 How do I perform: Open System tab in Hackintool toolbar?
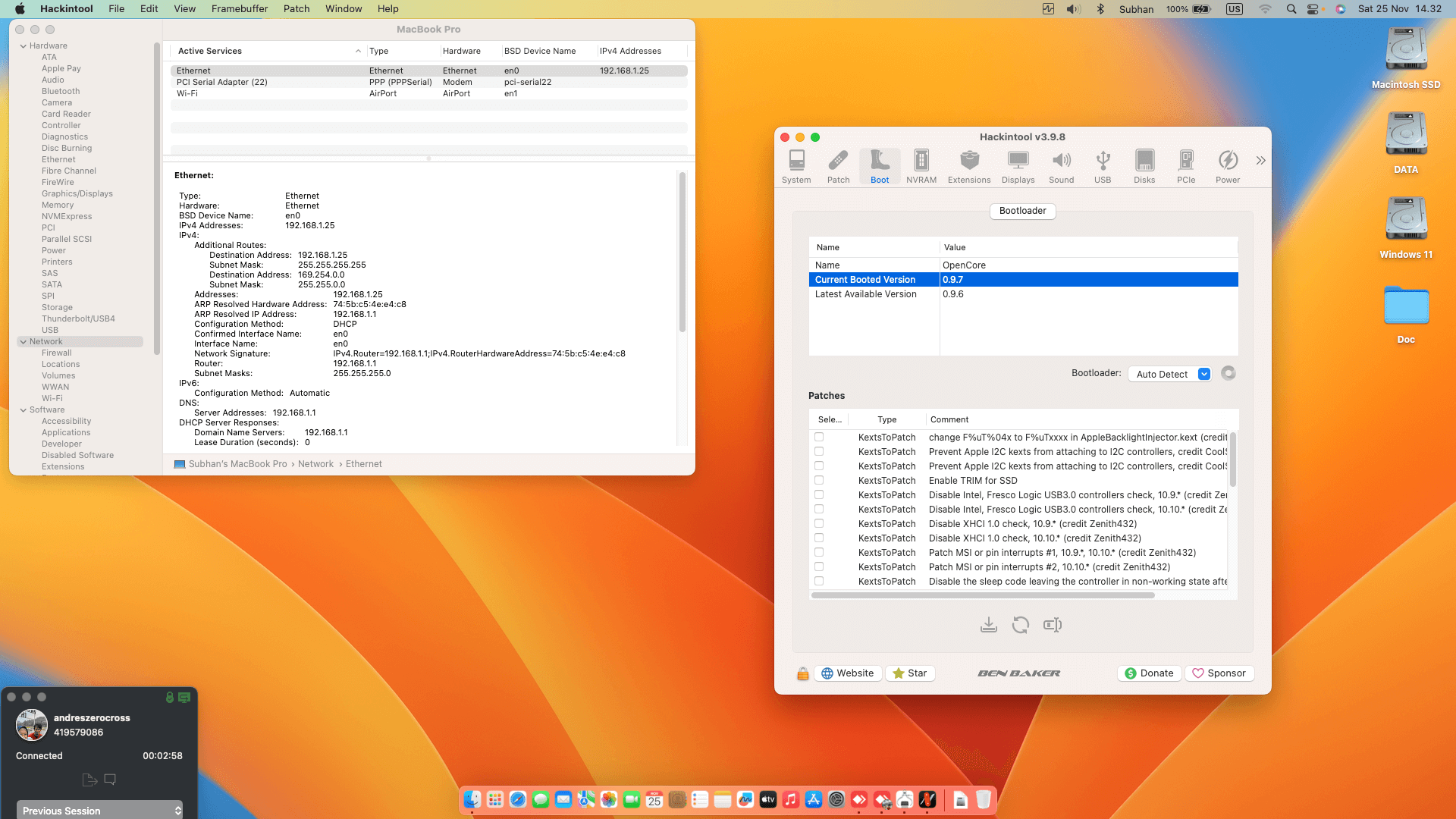tap(796, 166)
